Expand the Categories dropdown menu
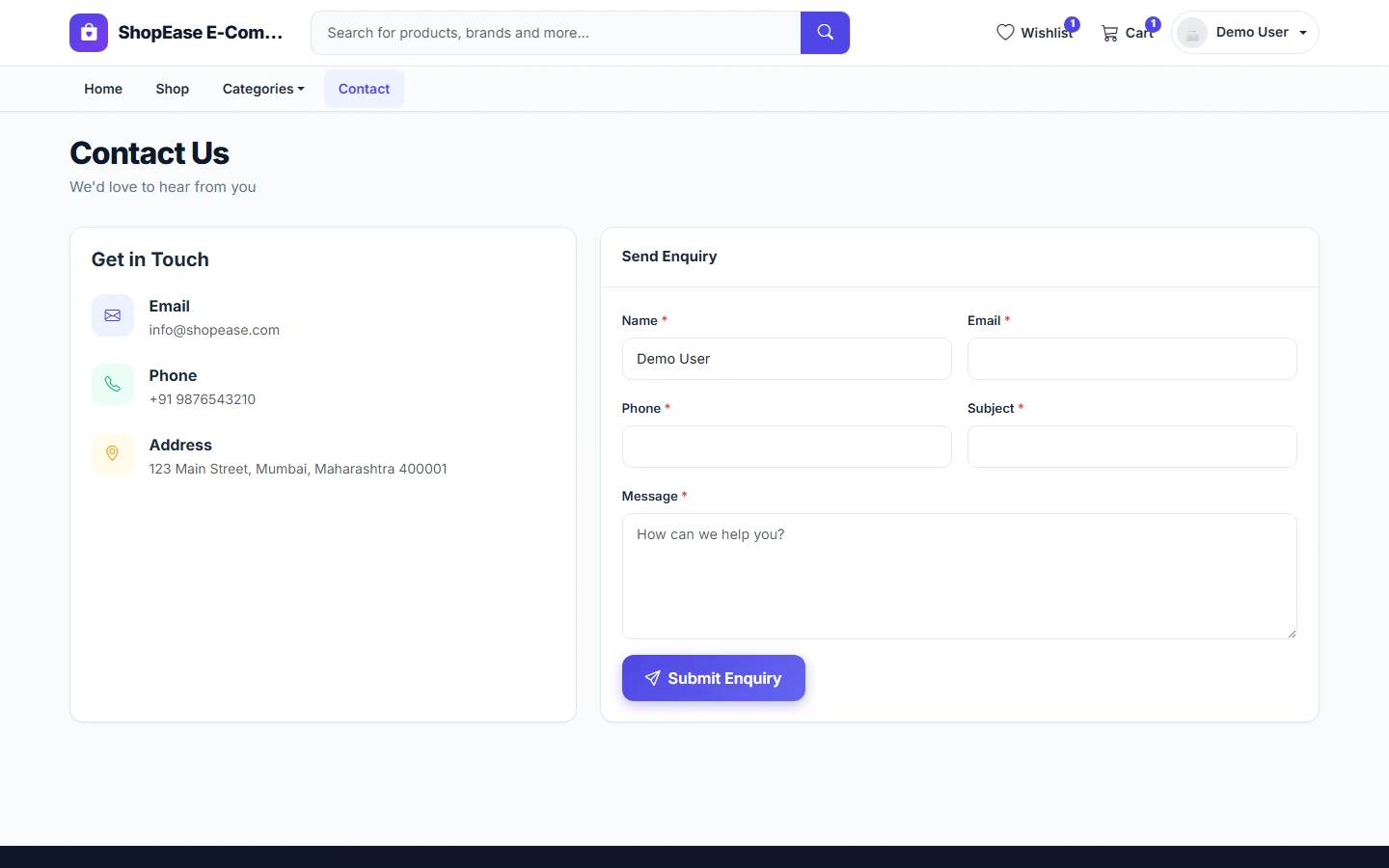Screen dimensions: 1389x868 tap(263, 89)
